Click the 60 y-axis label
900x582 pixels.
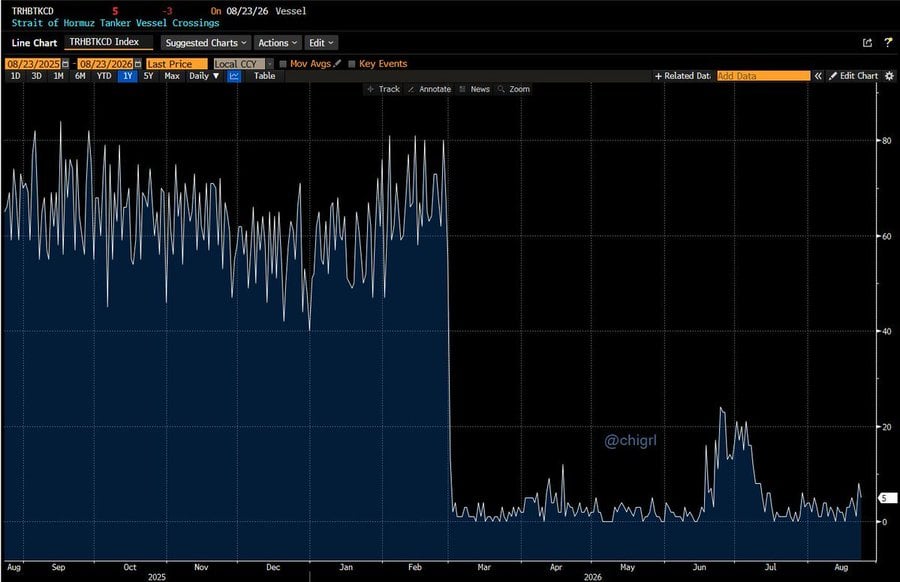[887, 236]
